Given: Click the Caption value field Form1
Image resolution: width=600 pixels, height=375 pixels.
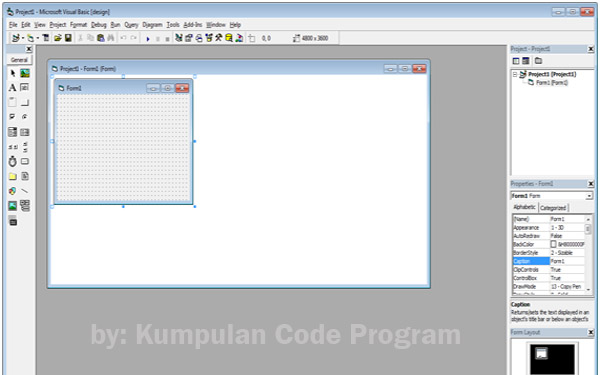Looking at the screenshot, I should pos(567,261).
